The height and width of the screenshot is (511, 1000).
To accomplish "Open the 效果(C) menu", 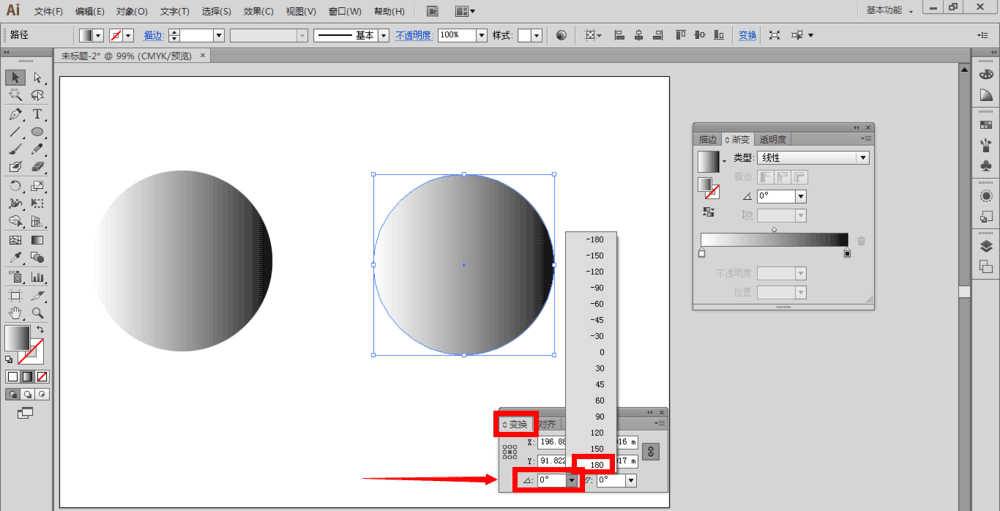I will point(258,11).
